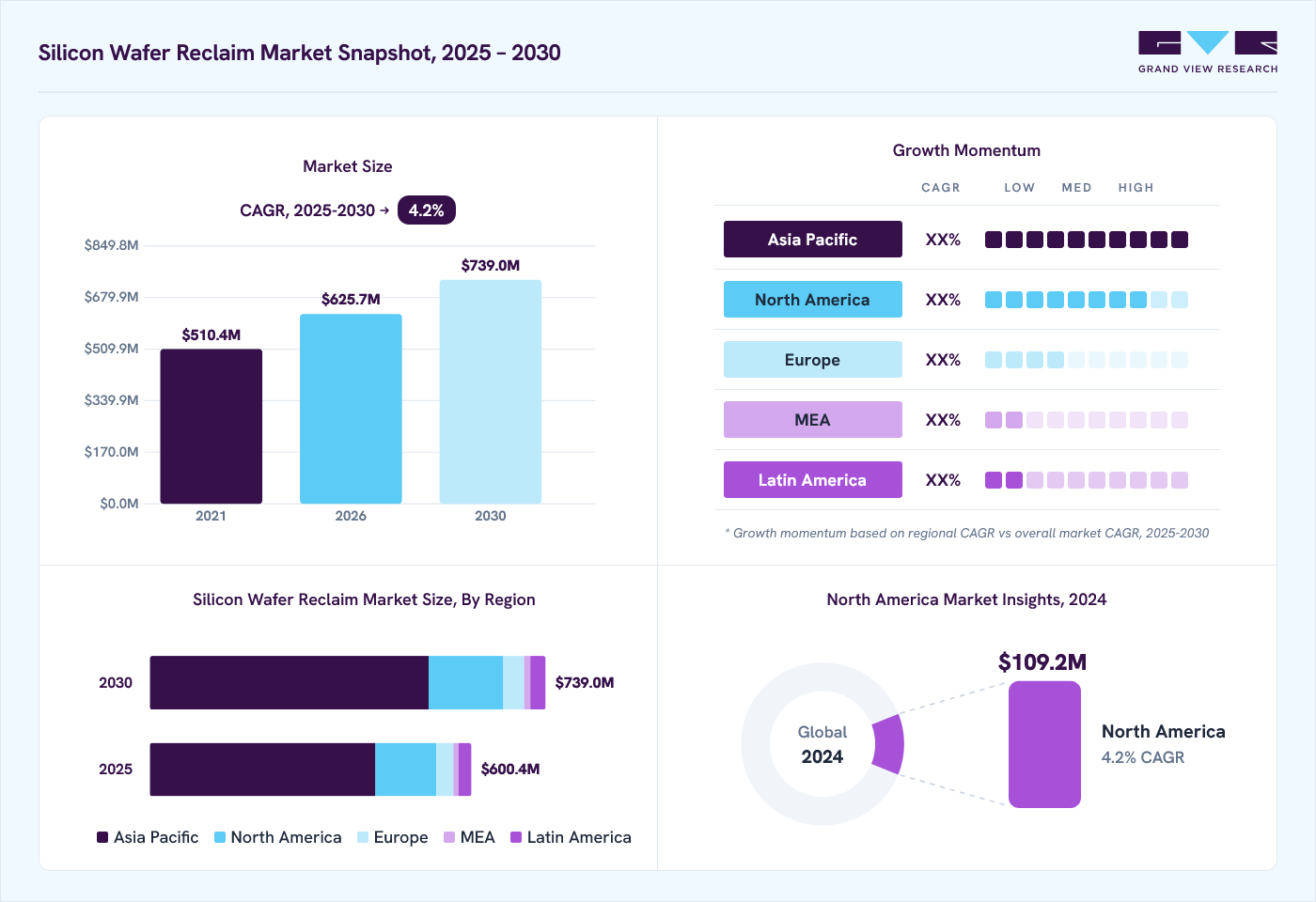Click the growth momentum footnote text
Screen dimensions: 1316x902
click(967, 533)
